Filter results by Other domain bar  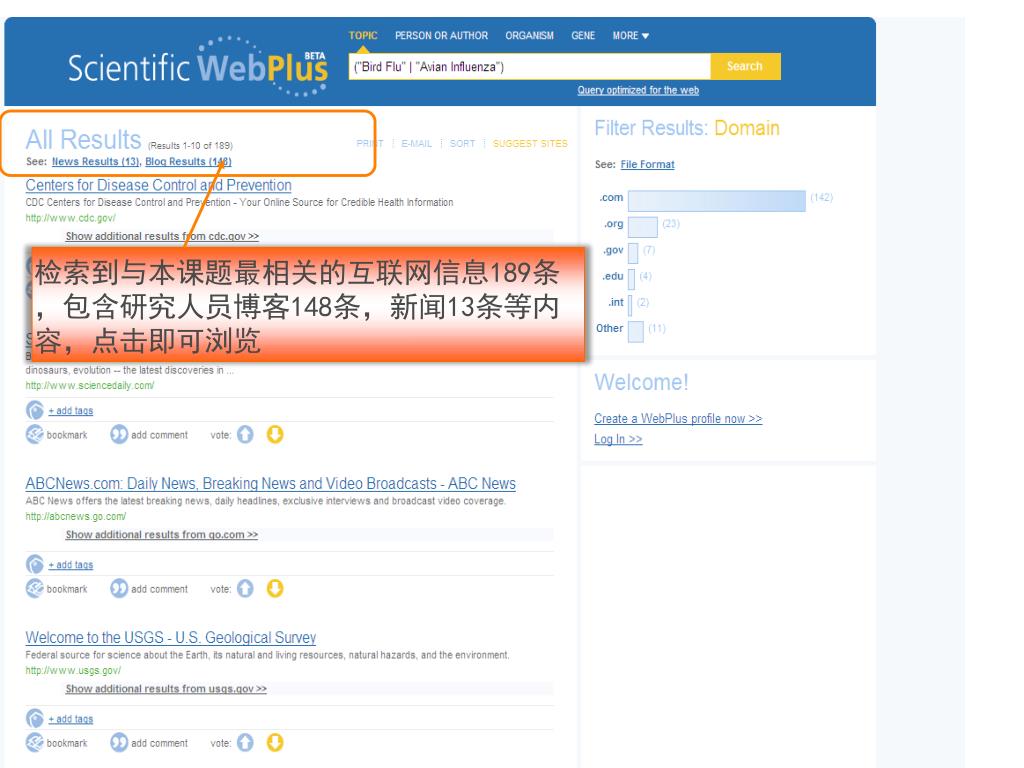tap(635, 331)
